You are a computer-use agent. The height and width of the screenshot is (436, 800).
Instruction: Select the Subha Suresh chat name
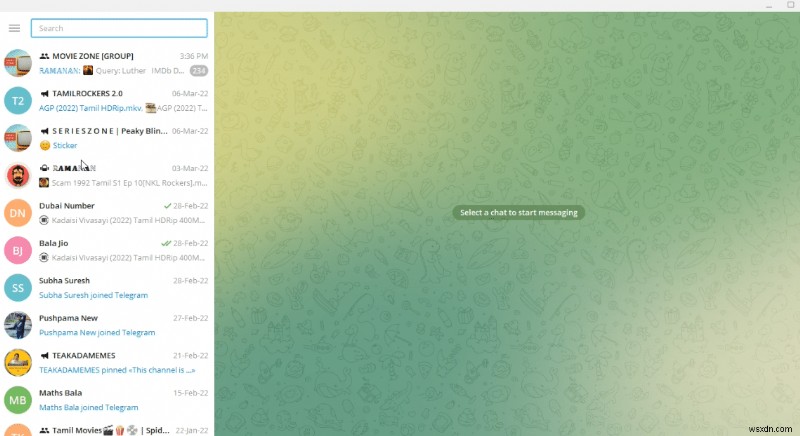pyautogui.click(x=64, y=280)
